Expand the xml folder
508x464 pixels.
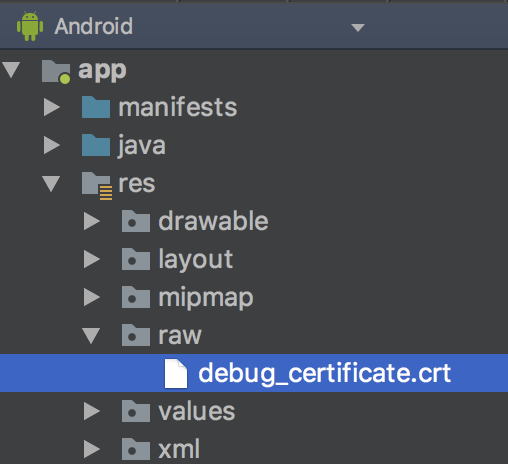92,449
